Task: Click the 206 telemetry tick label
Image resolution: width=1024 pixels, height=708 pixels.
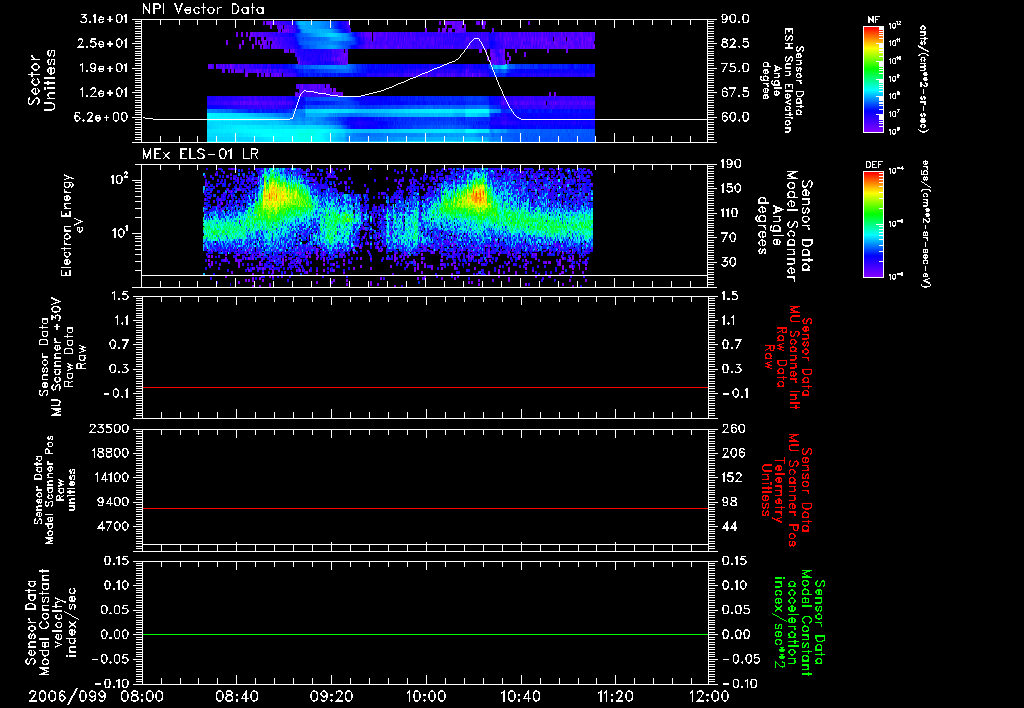Action: tap(732, 453)
